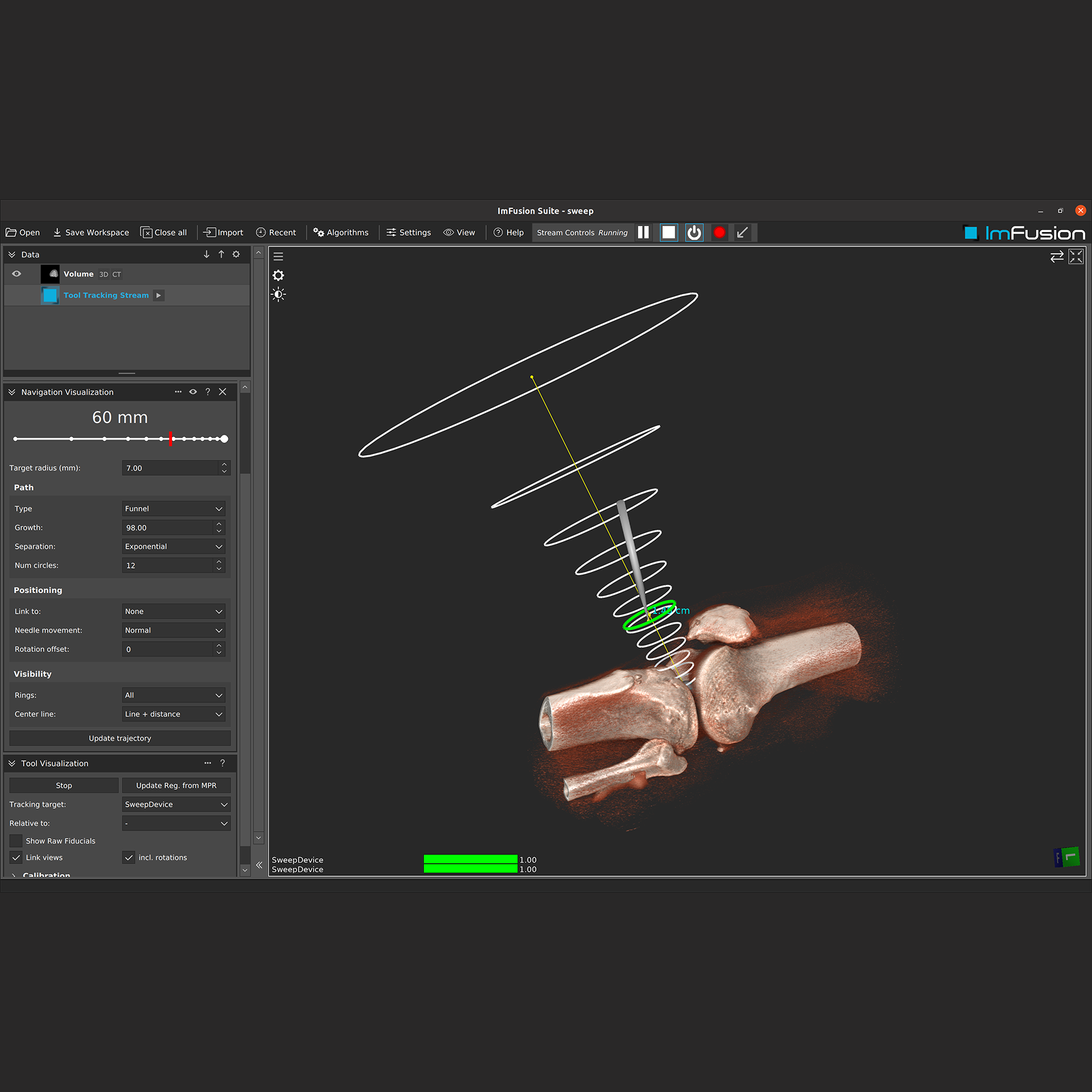Open the Algorithms menu

[341, 233]
